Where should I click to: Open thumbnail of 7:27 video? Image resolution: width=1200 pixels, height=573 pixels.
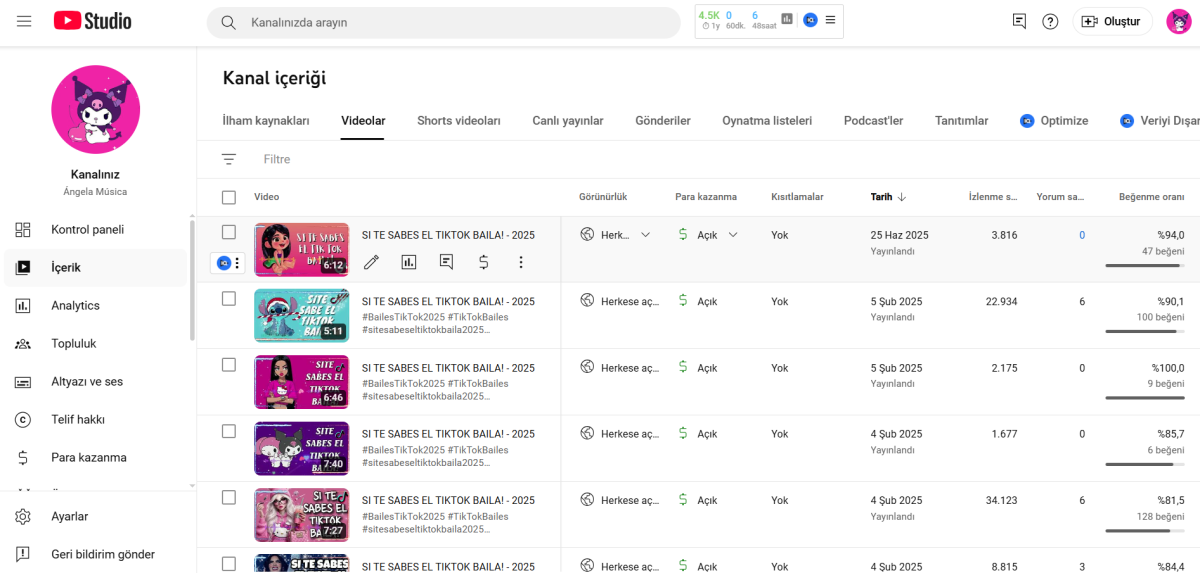(x=301, y=514)
